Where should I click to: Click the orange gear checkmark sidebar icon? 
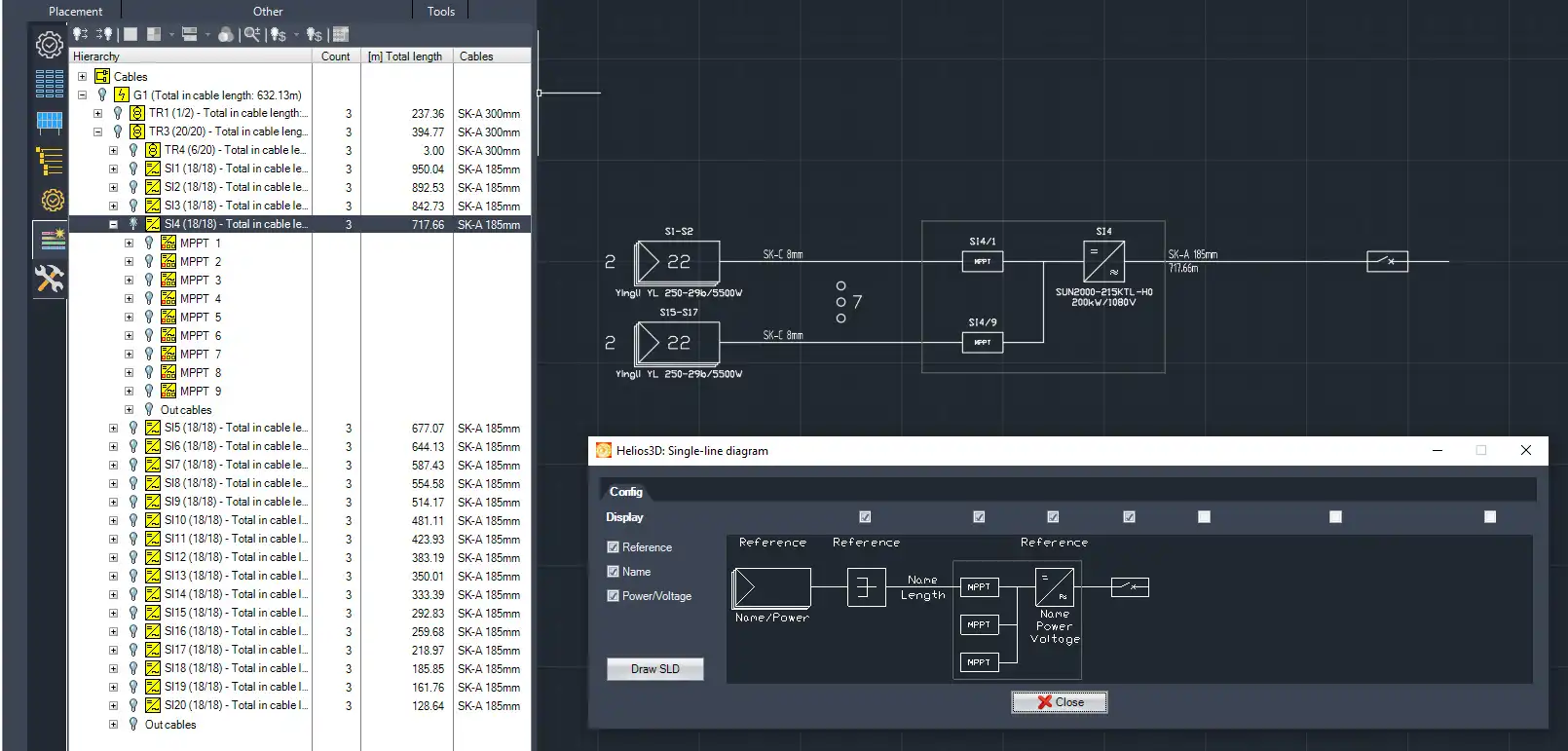51,200
